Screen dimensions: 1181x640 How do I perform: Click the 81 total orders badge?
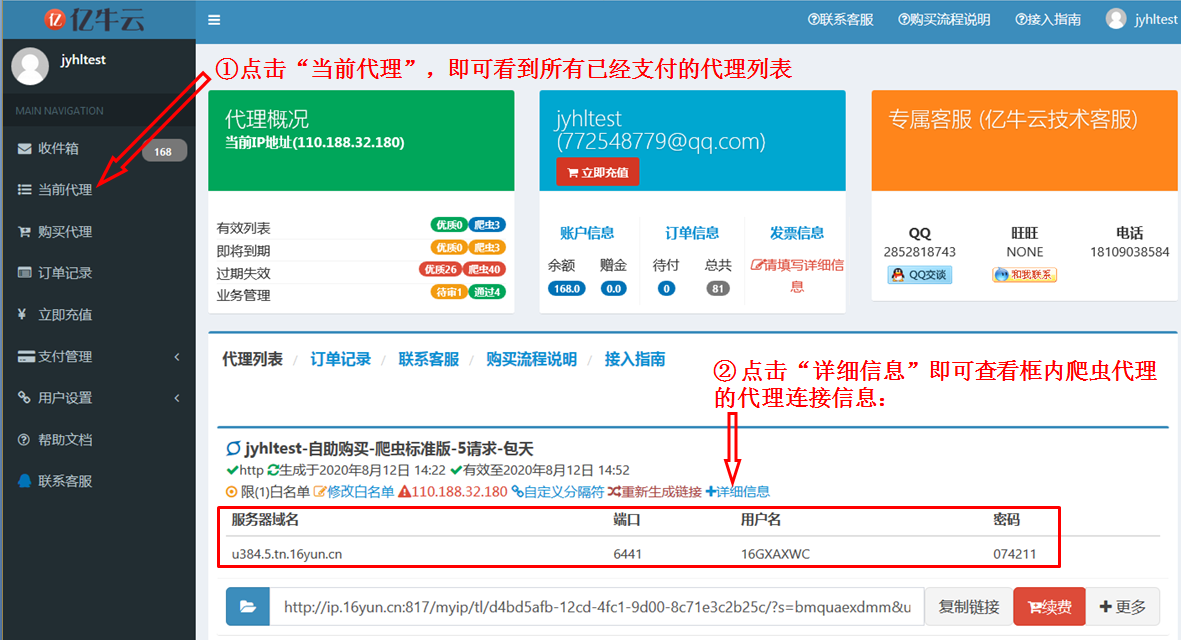pos(718,288)
